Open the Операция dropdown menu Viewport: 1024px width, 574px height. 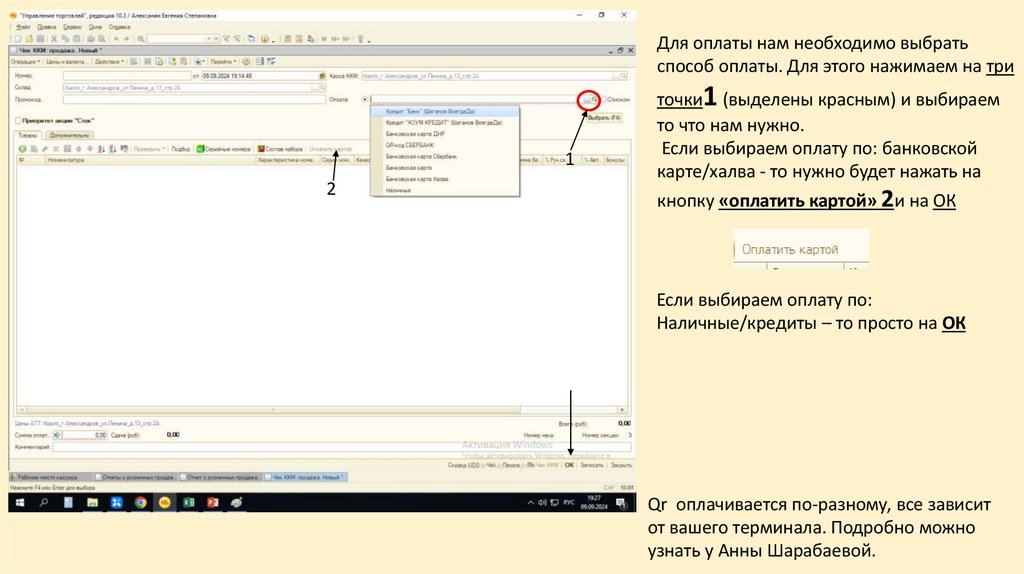[25, 62]
